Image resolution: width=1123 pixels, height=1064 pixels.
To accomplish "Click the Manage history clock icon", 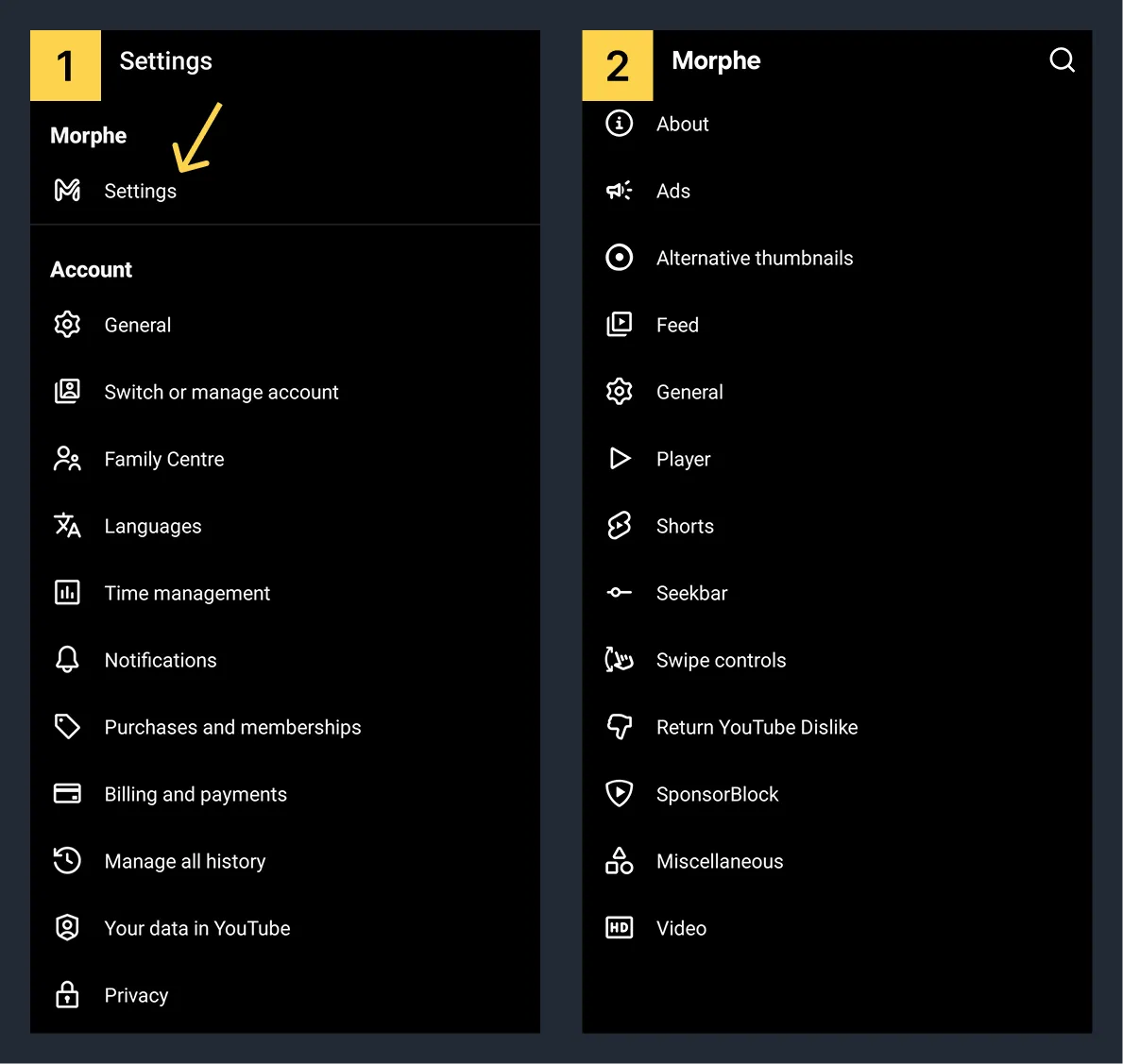I will [67, 861].
